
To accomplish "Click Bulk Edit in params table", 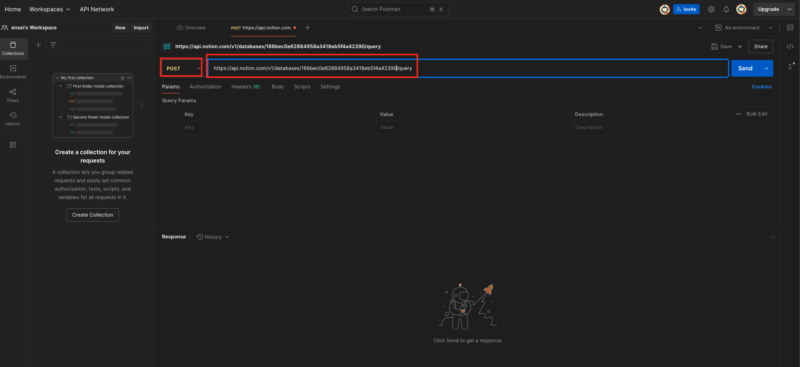I will coord(757,114).
